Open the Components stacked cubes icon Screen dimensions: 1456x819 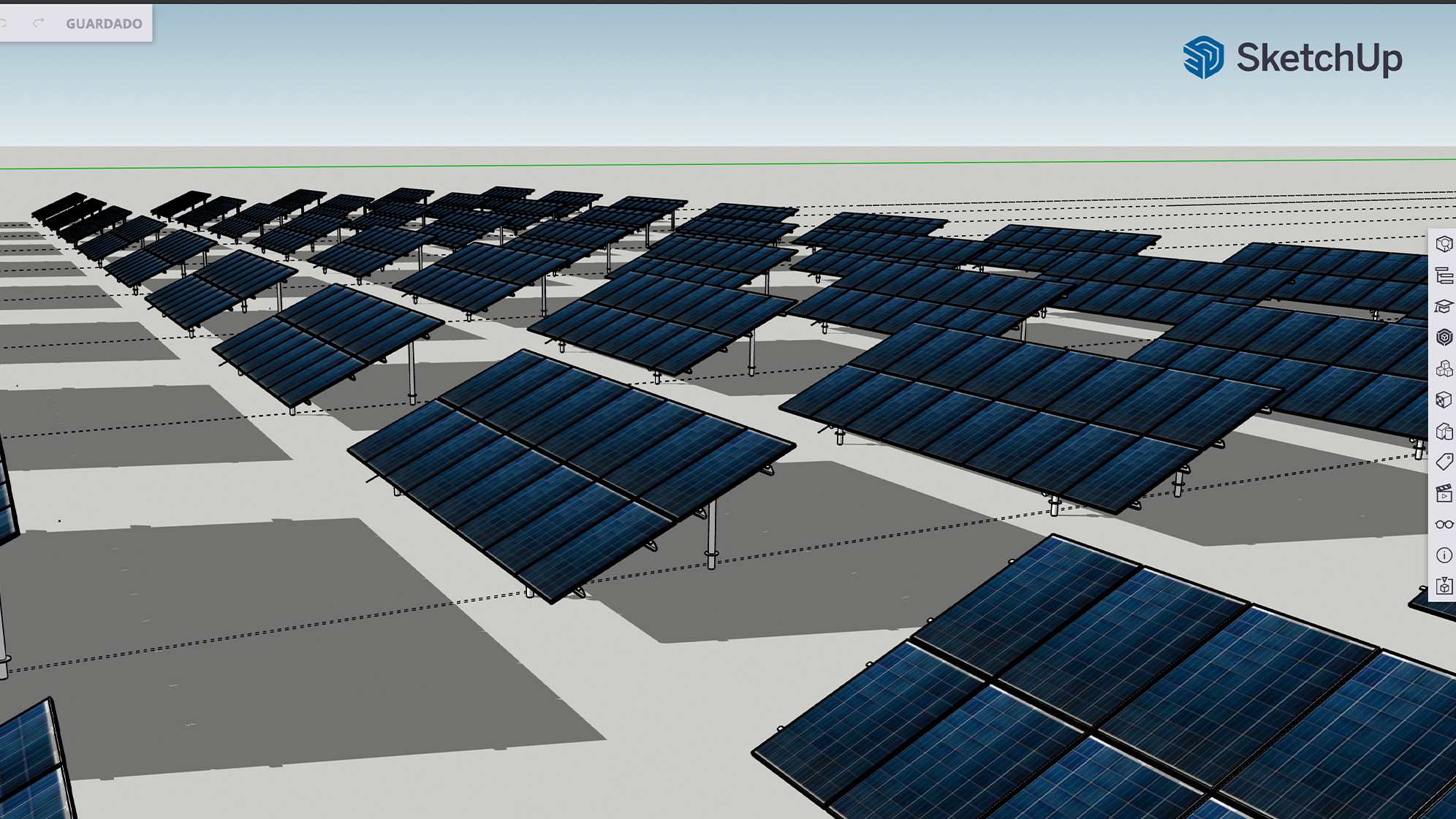click(1444, 369)
